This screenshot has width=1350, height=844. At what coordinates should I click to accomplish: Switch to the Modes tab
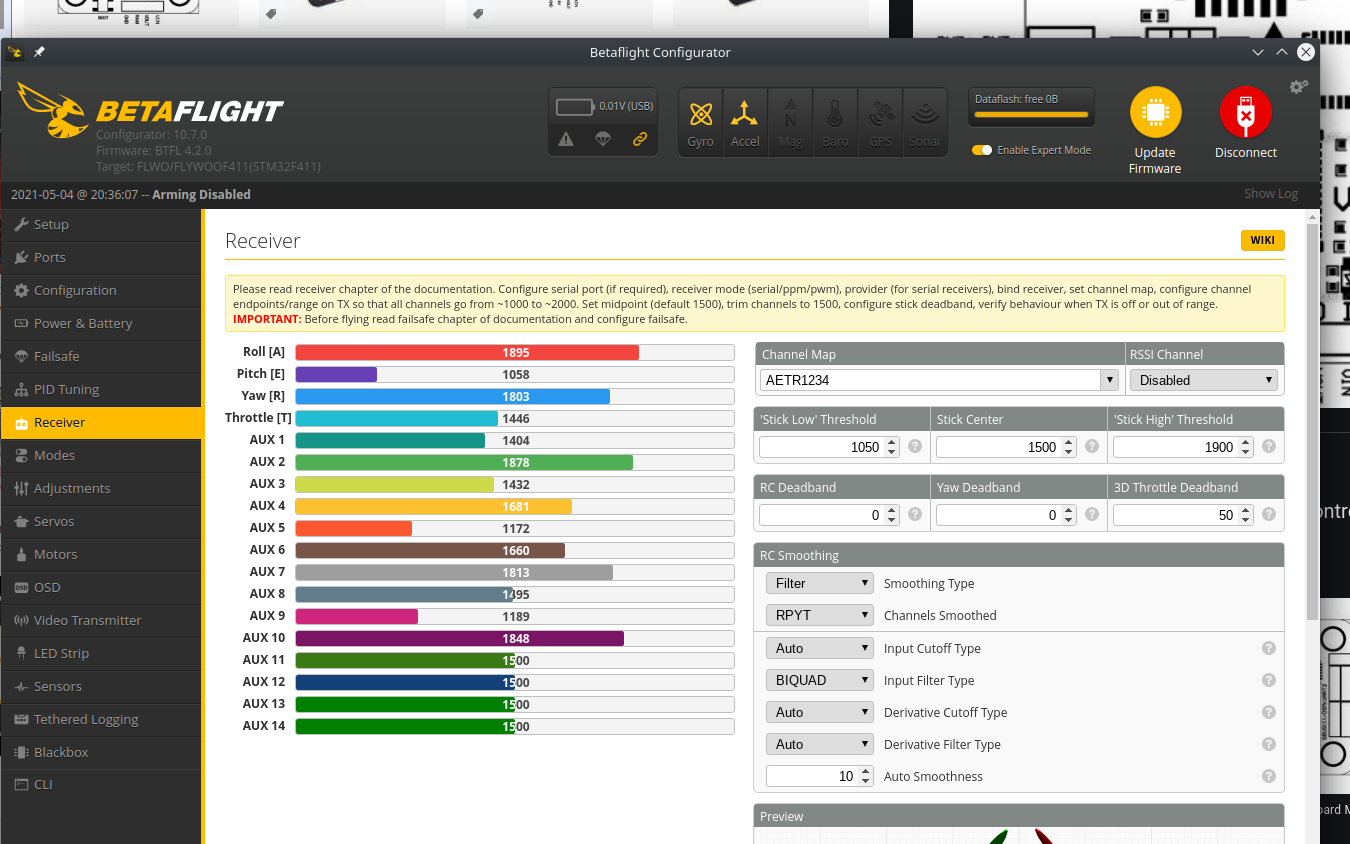[x=101, y=456]
